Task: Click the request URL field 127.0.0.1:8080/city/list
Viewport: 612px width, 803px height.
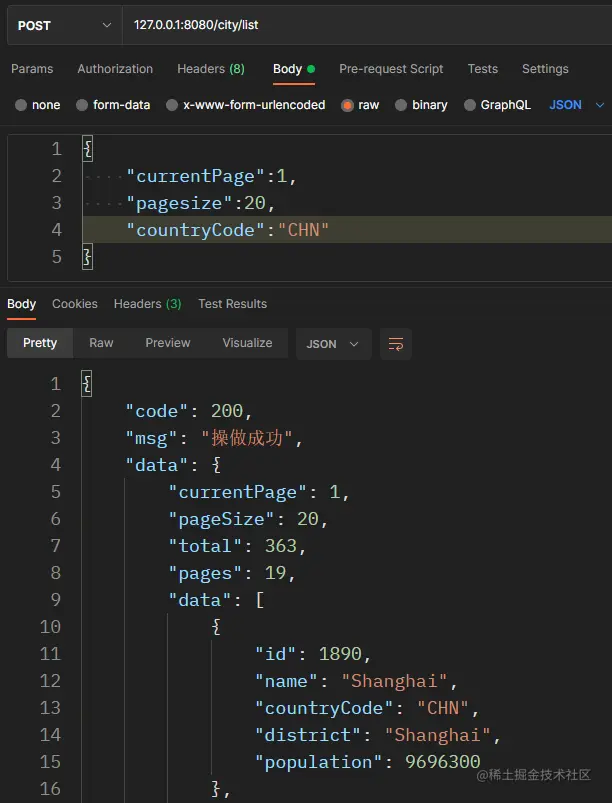Action: (367, 25)
